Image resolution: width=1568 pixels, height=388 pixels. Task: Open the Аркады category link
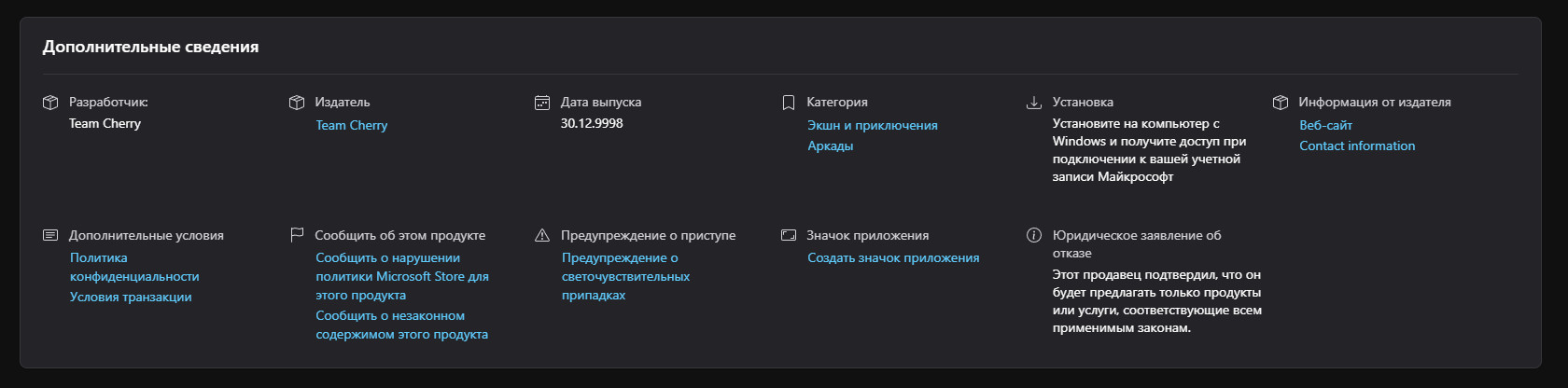[x=831, y=145]
